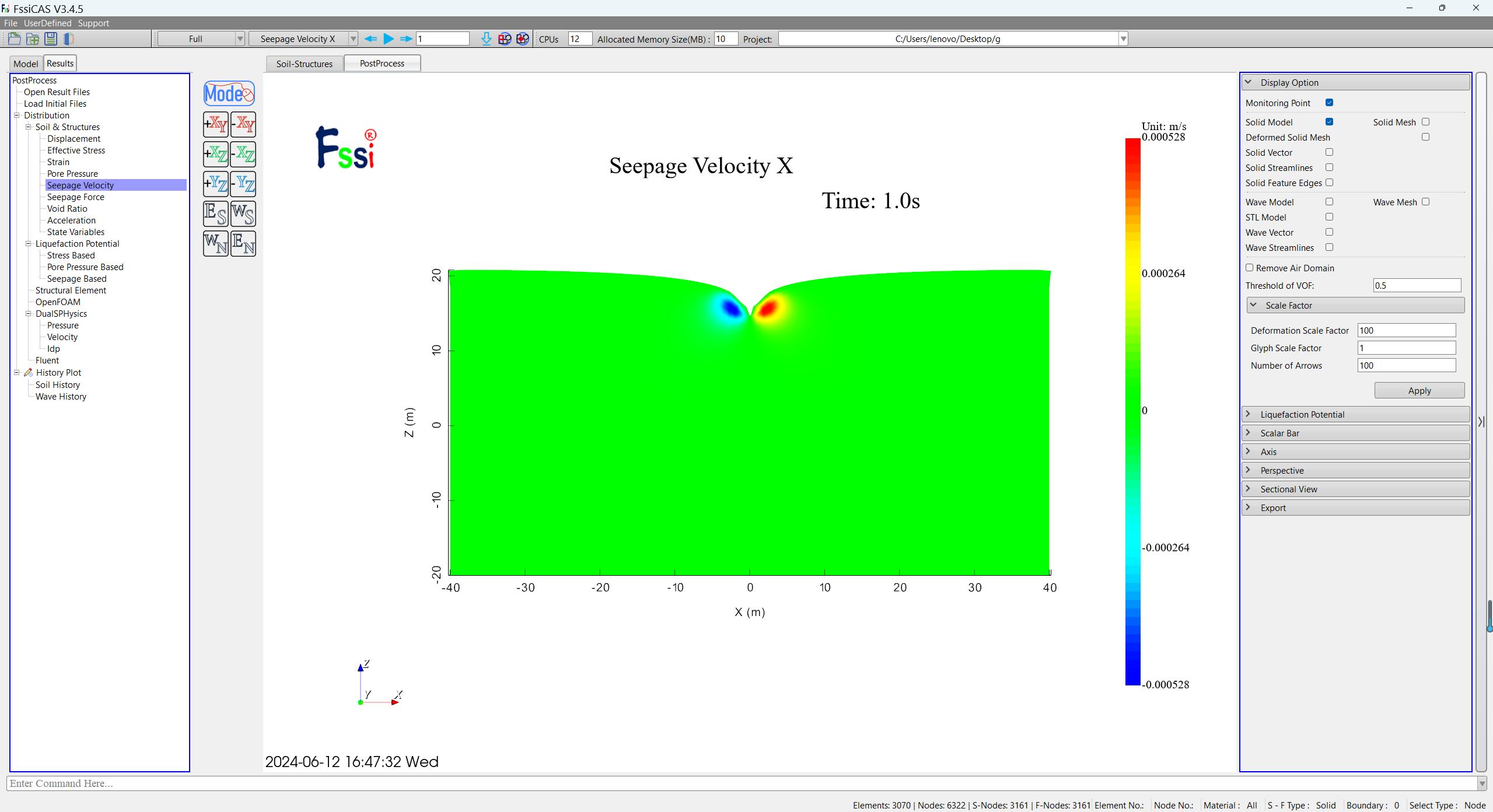Enable the Solid Mesh checkbox
Screen dimensions: 1493x812
pyautogui.click(x=1425, y=122)
